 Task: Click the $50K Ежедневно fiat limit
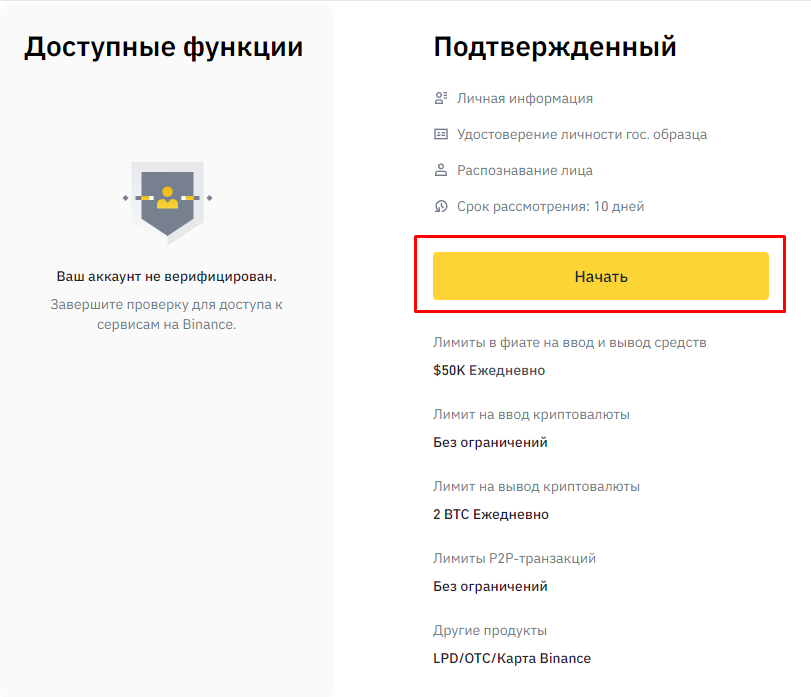point(489,370)
